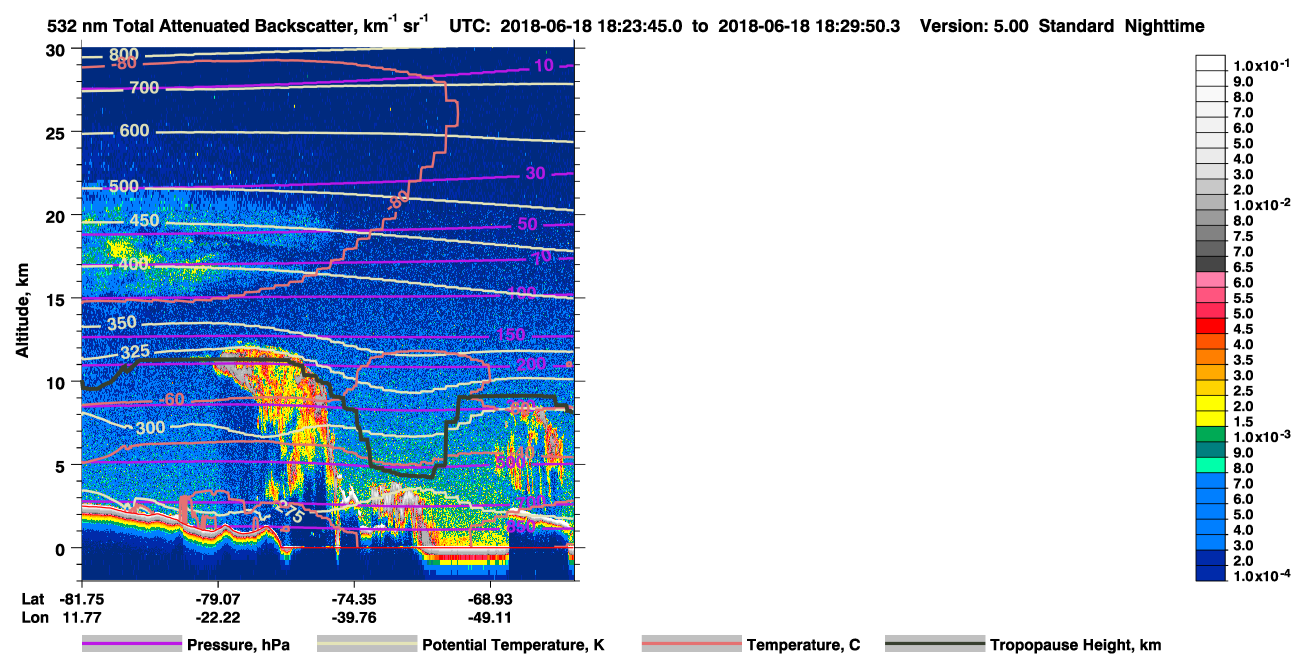Click the 600 potential temperature contour label
Viewport: 1300px width, 667px height.
point(134,131)
